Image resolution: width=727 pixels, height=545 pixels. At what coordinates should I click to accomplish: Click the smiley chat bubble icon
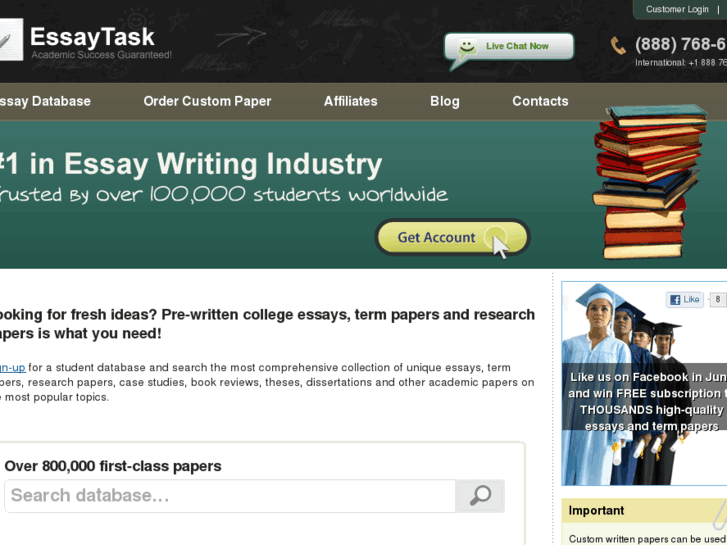coord(466,47)
